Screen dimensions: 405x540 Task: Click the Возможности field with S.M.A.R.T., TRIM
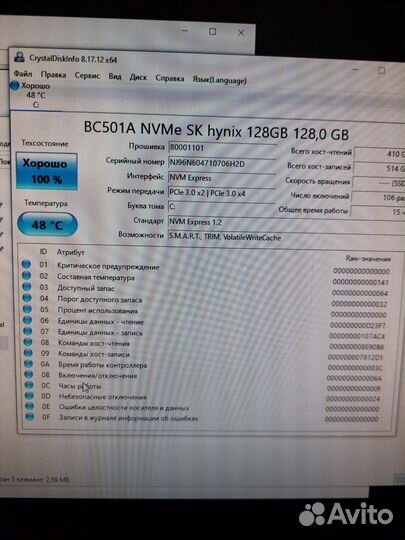286,237
